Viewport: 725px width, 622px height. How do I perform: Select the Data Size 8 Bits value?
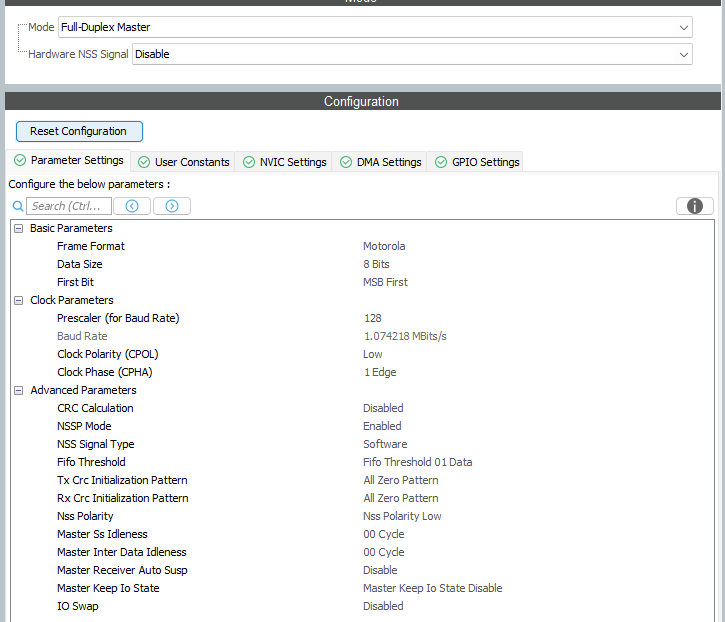[376, 265]
